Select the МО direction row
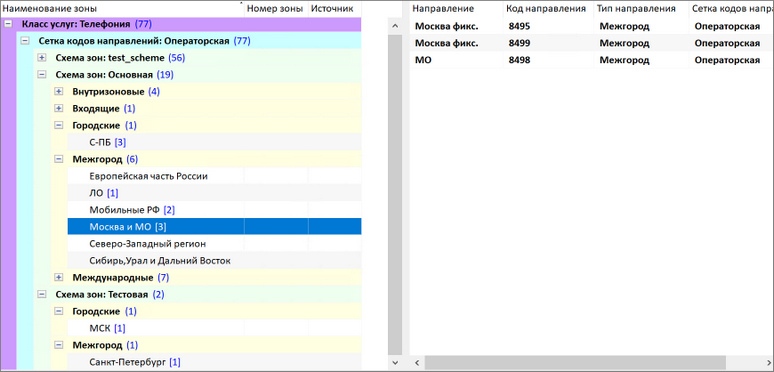The image size is (774, 372). point(591,60)
